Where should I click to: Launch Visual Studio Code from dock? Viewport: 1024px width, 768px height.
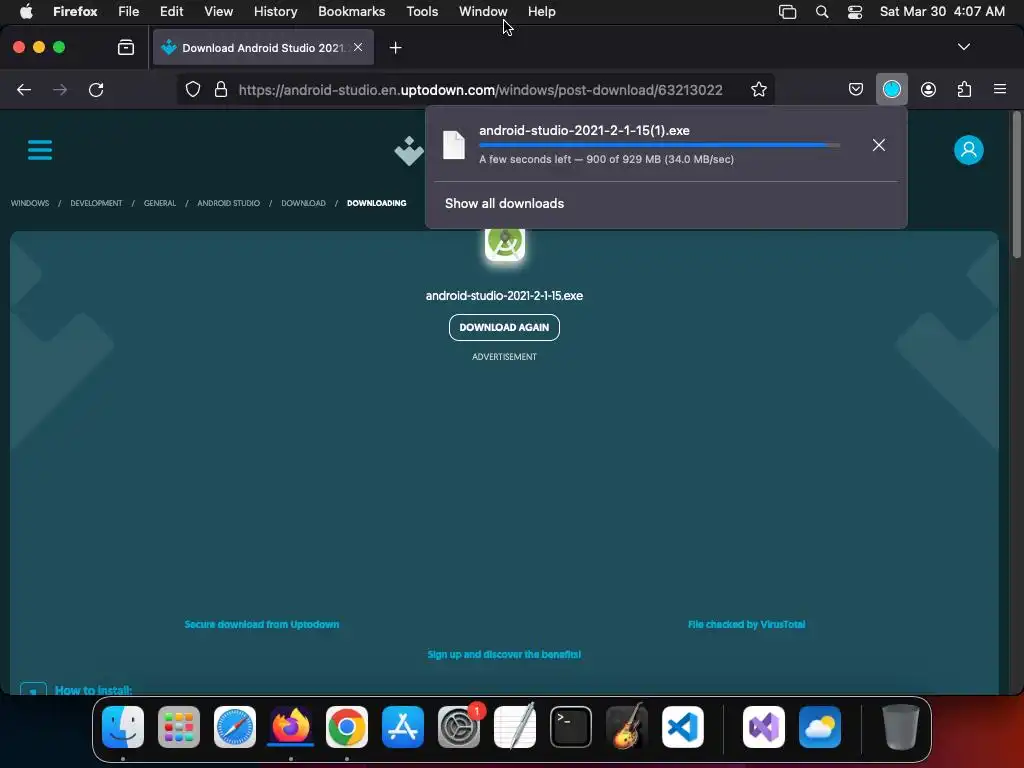[683, 727]
